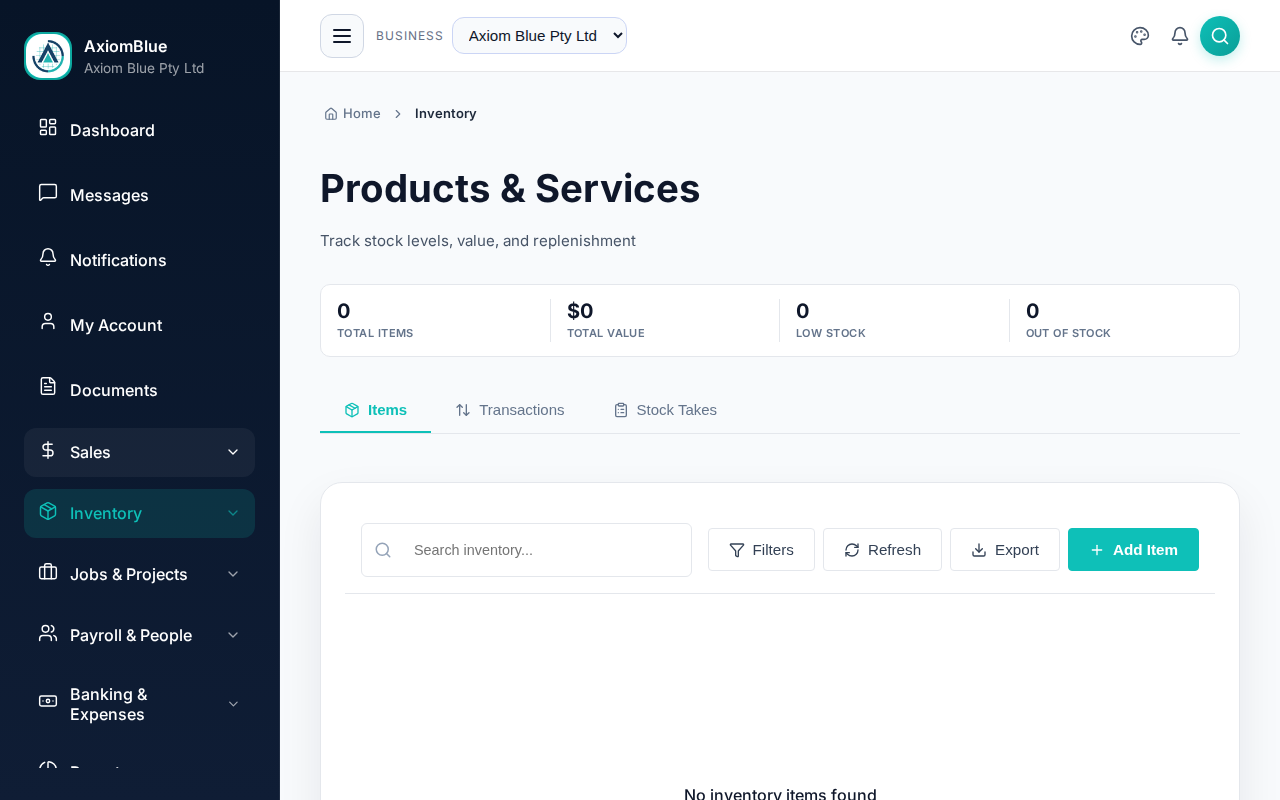Toggle the hamburger menu button

[342, 36]
